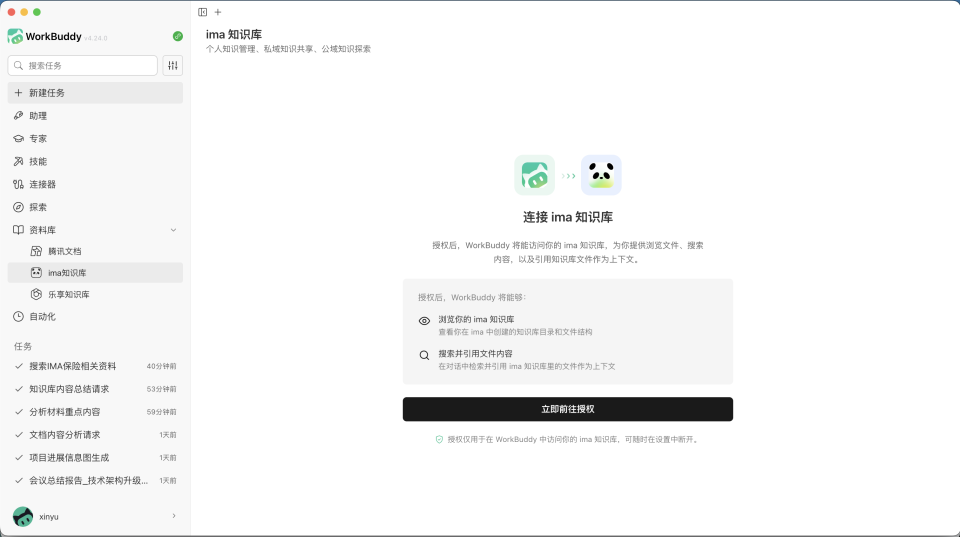960x537 pixels.
Task: Click the large WorkBuddy app logo
Action: coord(534,175)
